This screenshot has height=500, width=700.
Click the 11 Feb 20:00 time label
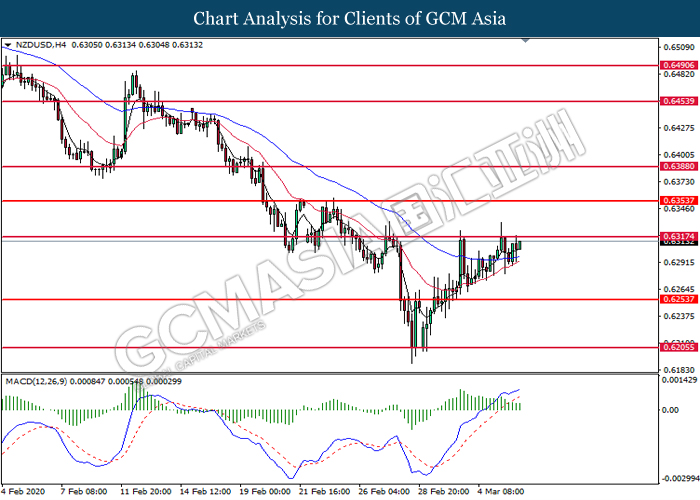tap(146, 491)
